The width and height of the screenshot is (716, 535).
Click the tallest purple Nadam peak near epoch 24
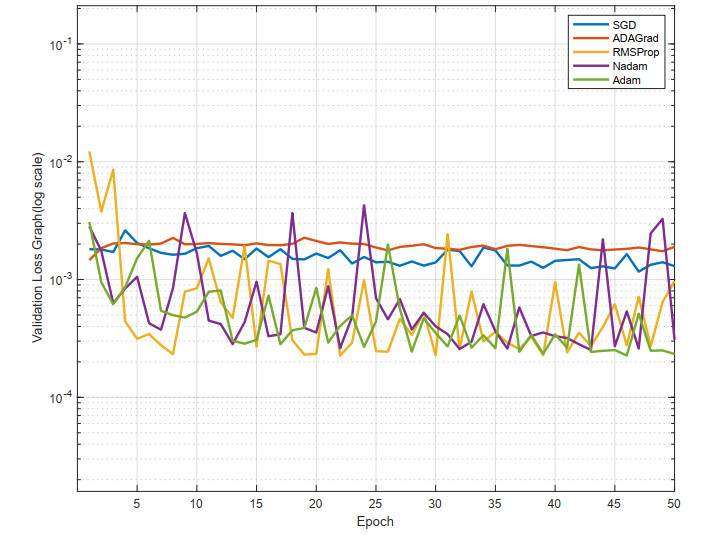pyautogui.click(x=364, y=206)
